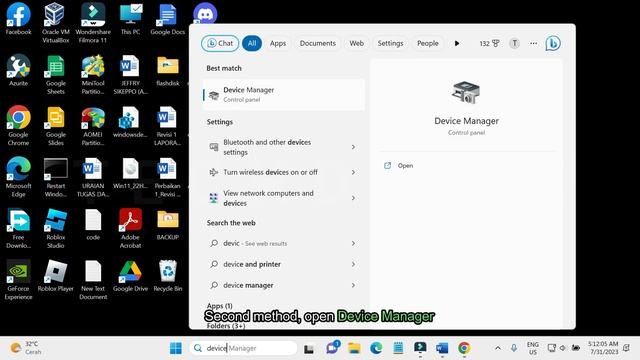Open File Explorer from taskbar

coord(354,348)
